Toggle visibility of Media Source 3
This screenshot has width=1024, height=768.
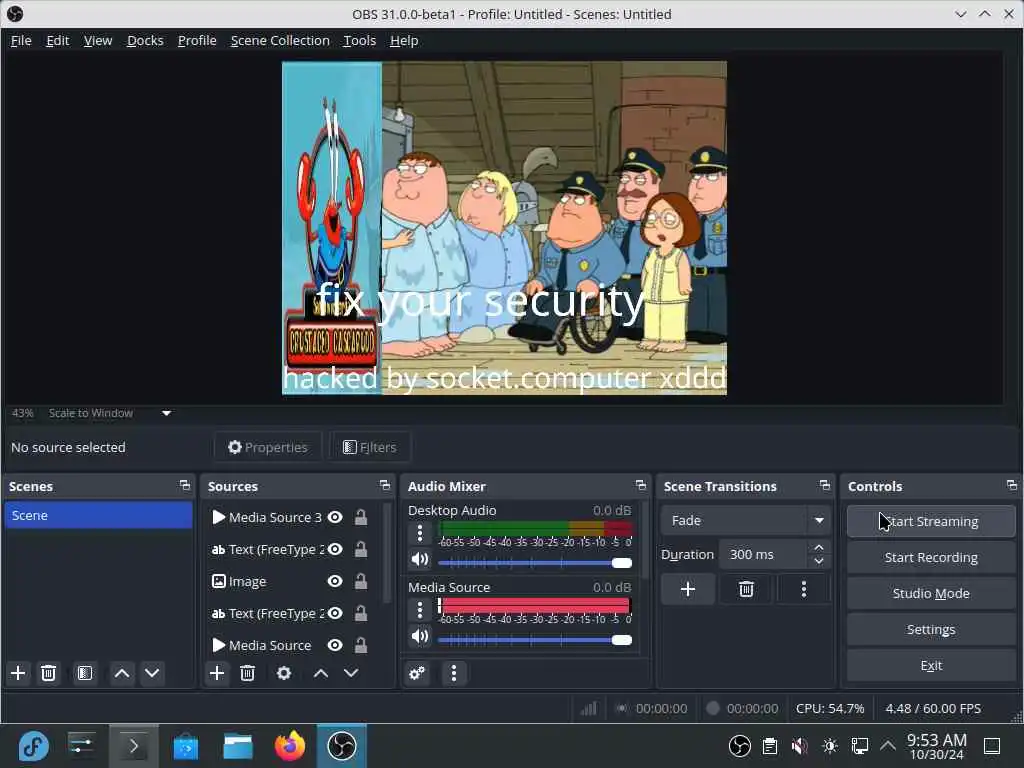335,517
